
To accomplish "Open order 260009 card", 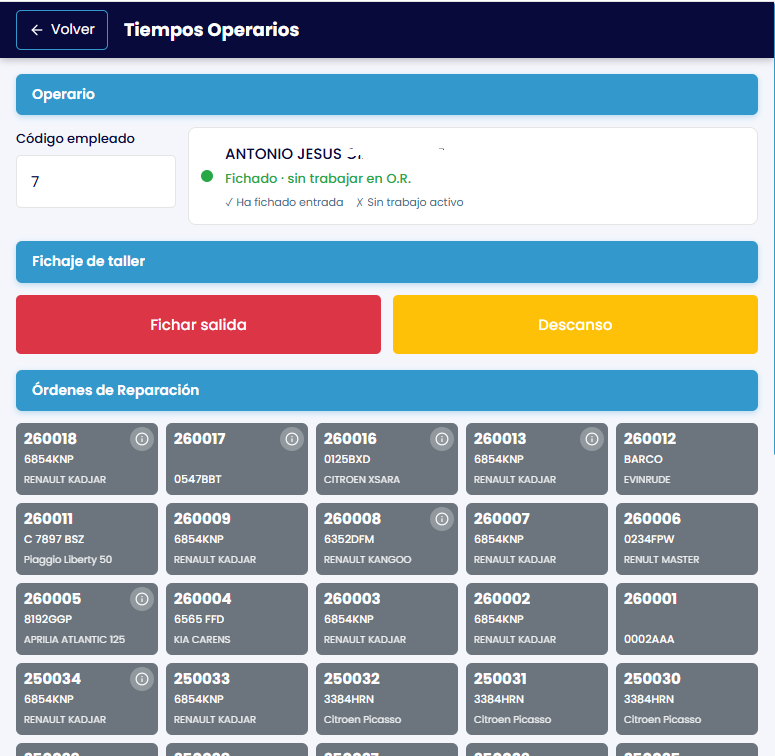I will (237, 539).
